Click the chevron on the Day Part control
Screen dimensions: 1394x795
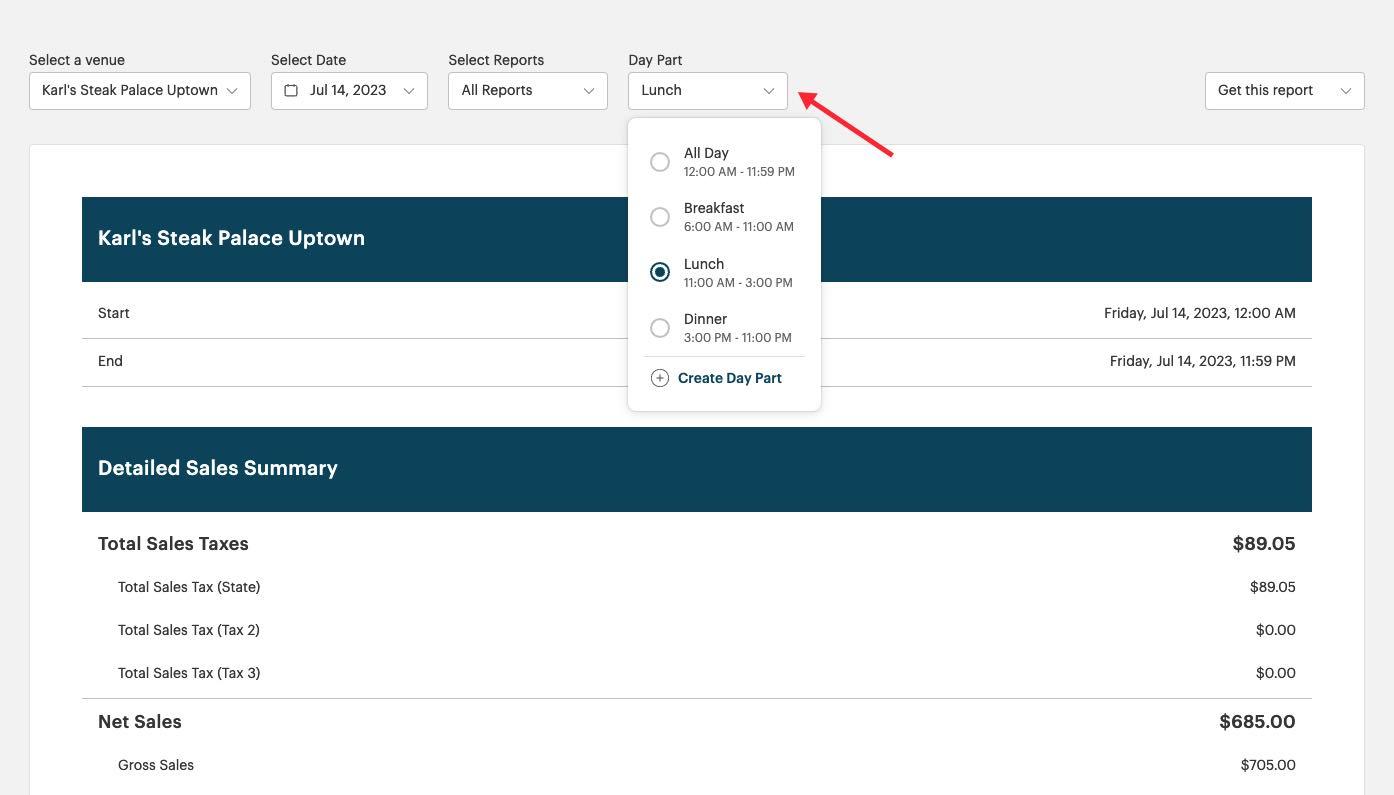click(x=769, y=90)
